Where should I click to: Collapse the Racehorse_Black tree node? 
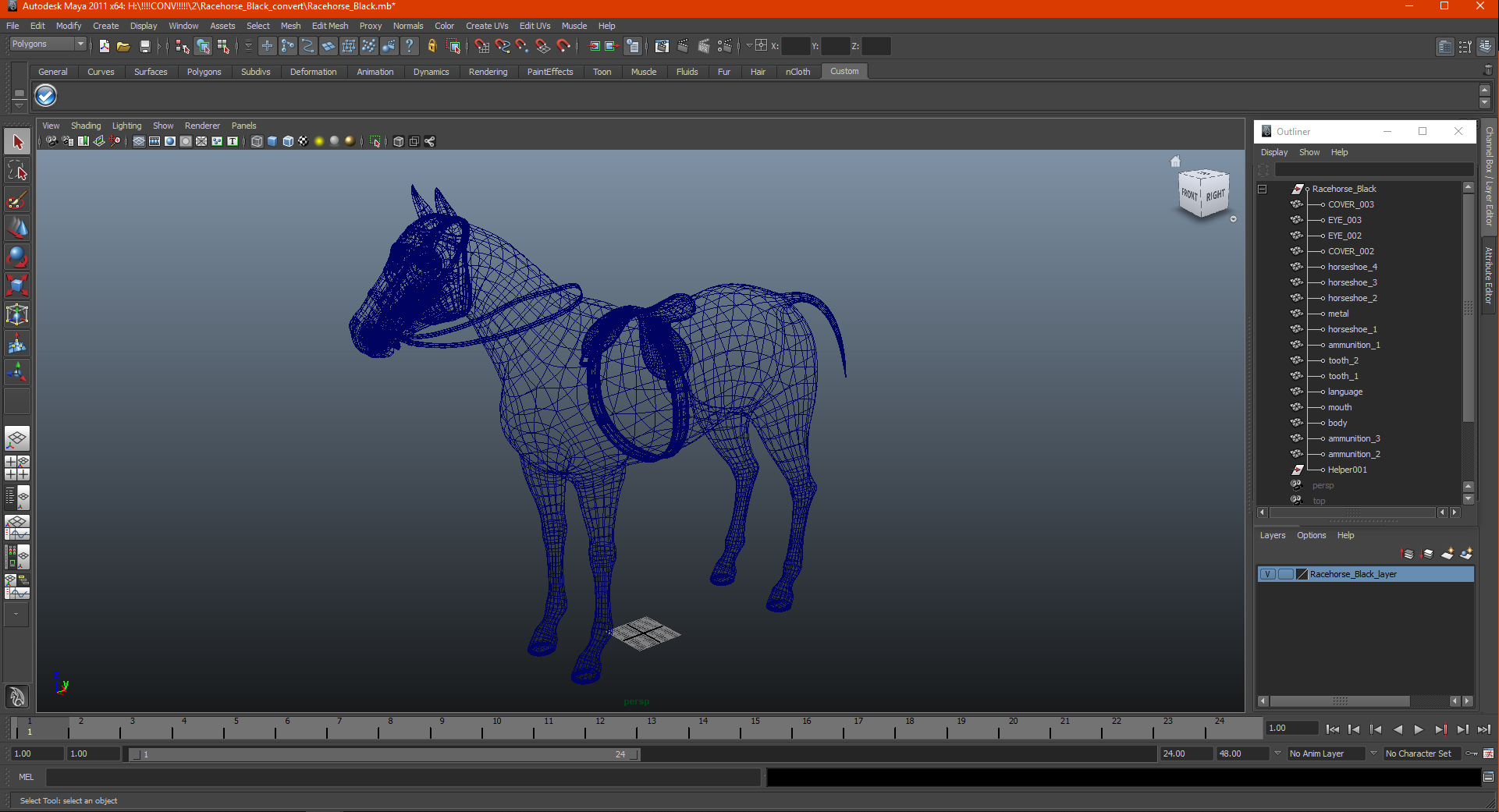[1262, 189]
